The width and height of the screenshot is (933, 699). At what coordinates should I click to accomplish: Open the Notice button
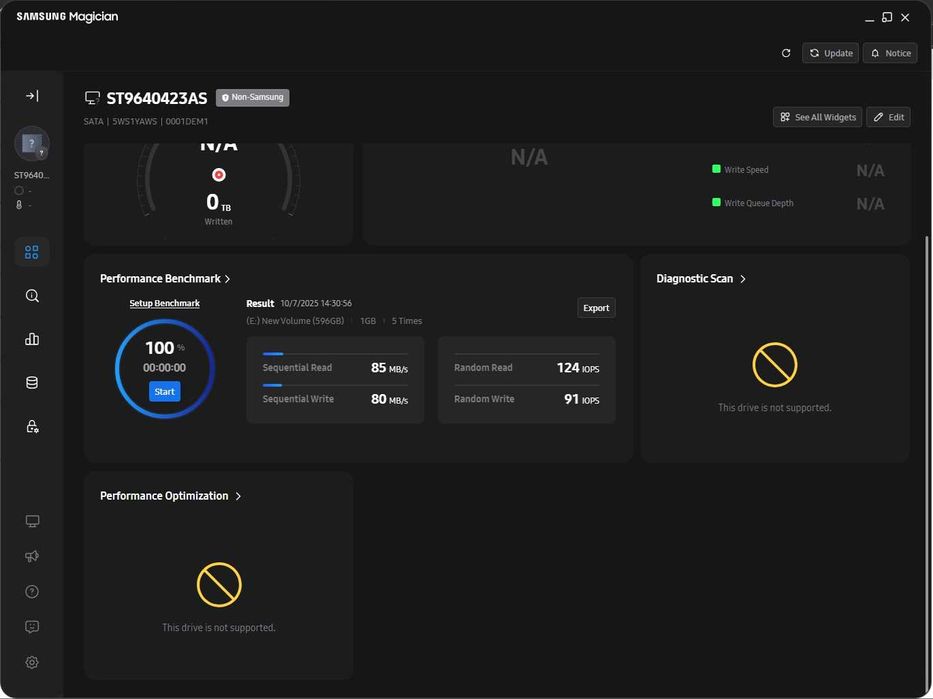[x=890, y=53]
